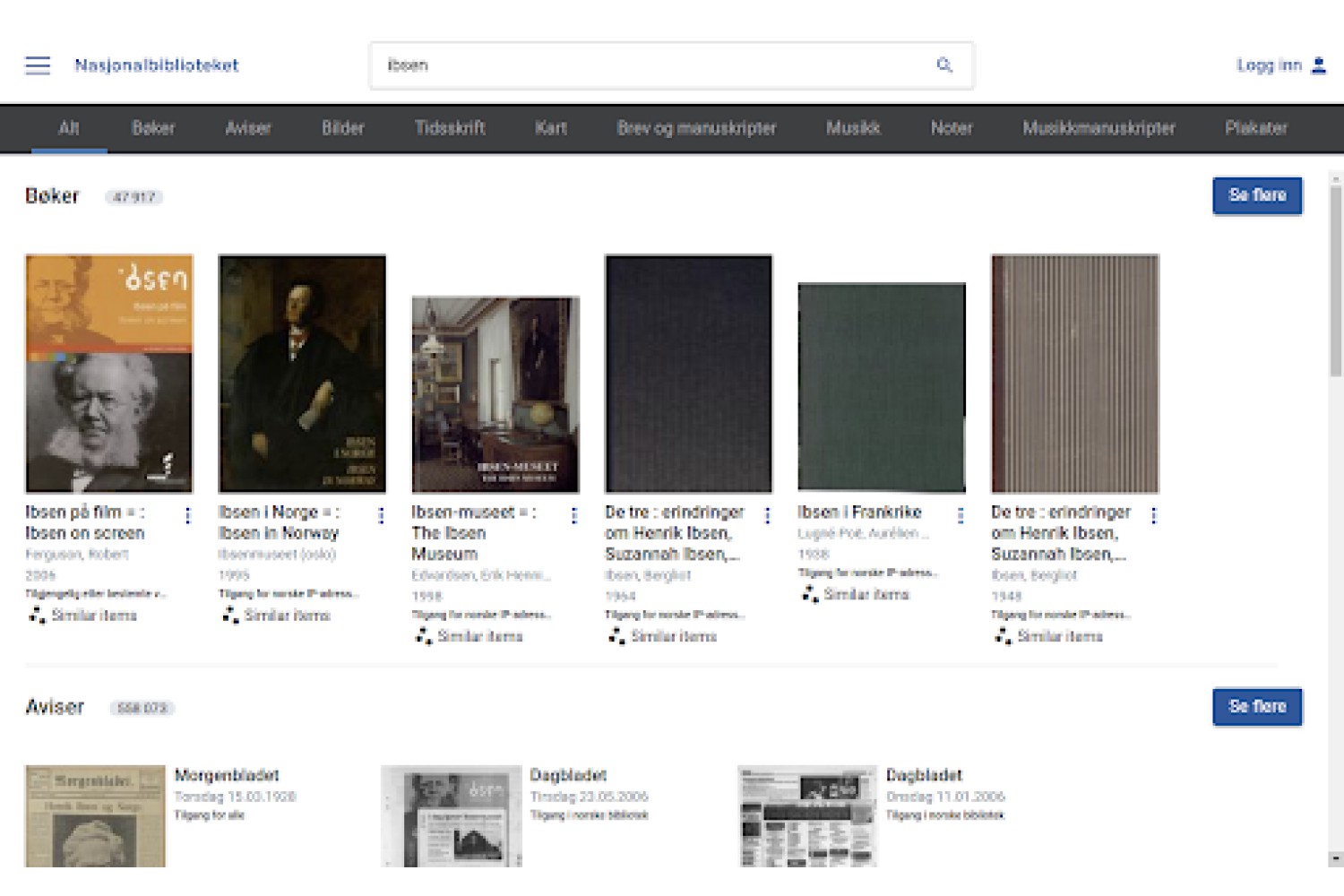Open options menu for Ibsen i Norge
The width and height of the screenshot is (1344, 896).
coord(381,515)
